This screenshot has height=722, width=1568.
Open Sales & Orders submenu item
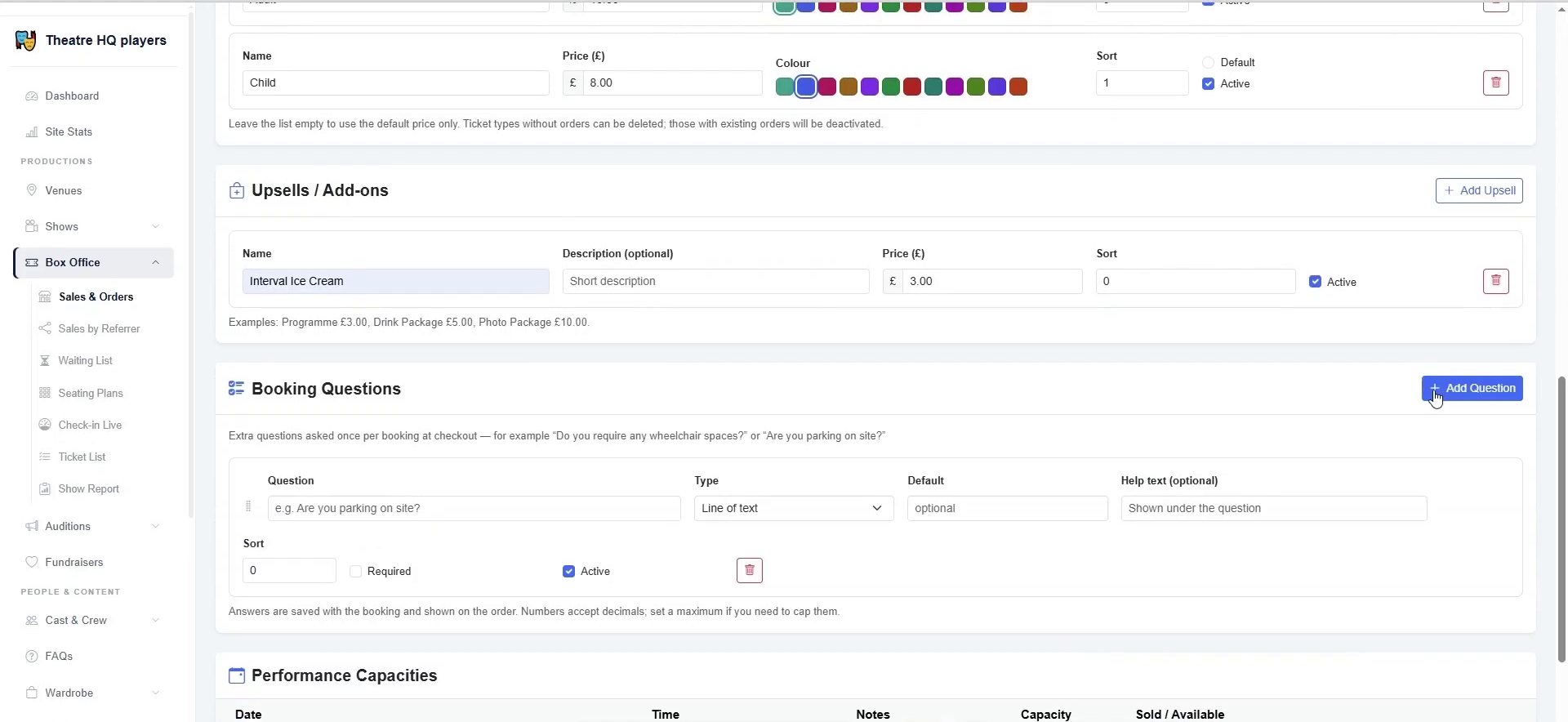[x=96, y=296]
